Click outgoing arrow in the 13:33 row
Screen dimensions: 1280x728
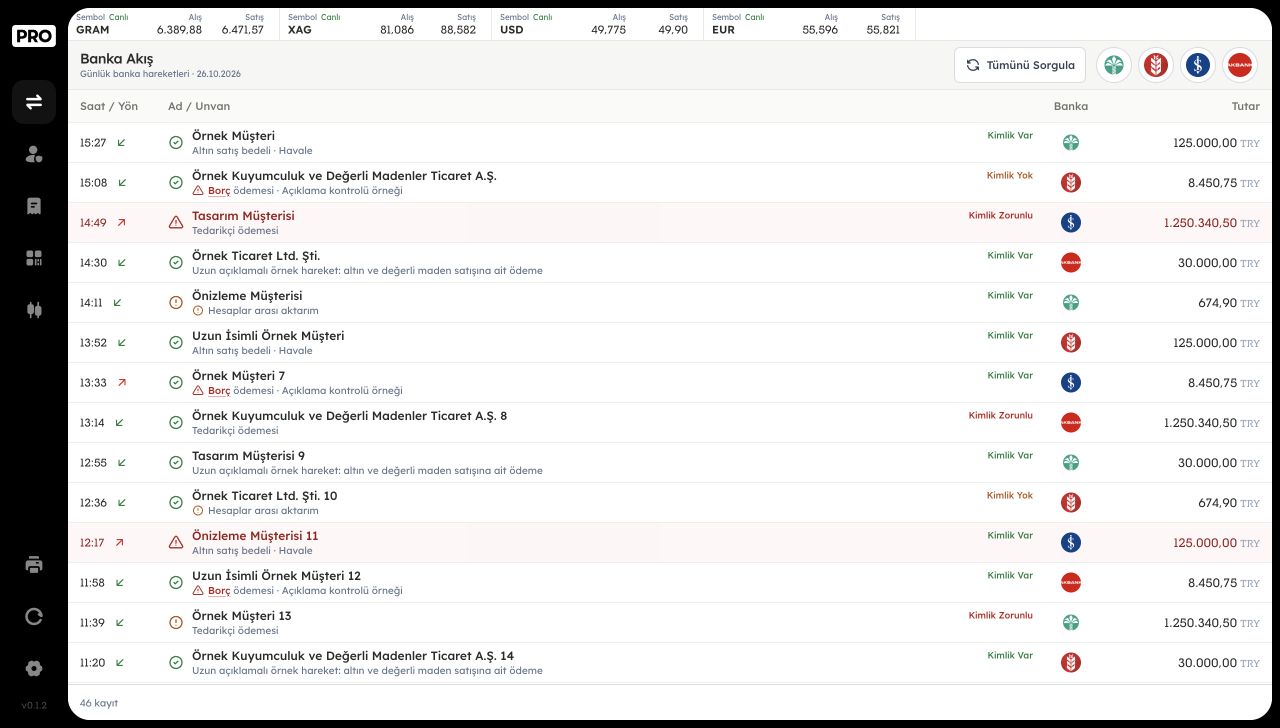(122, 383)
